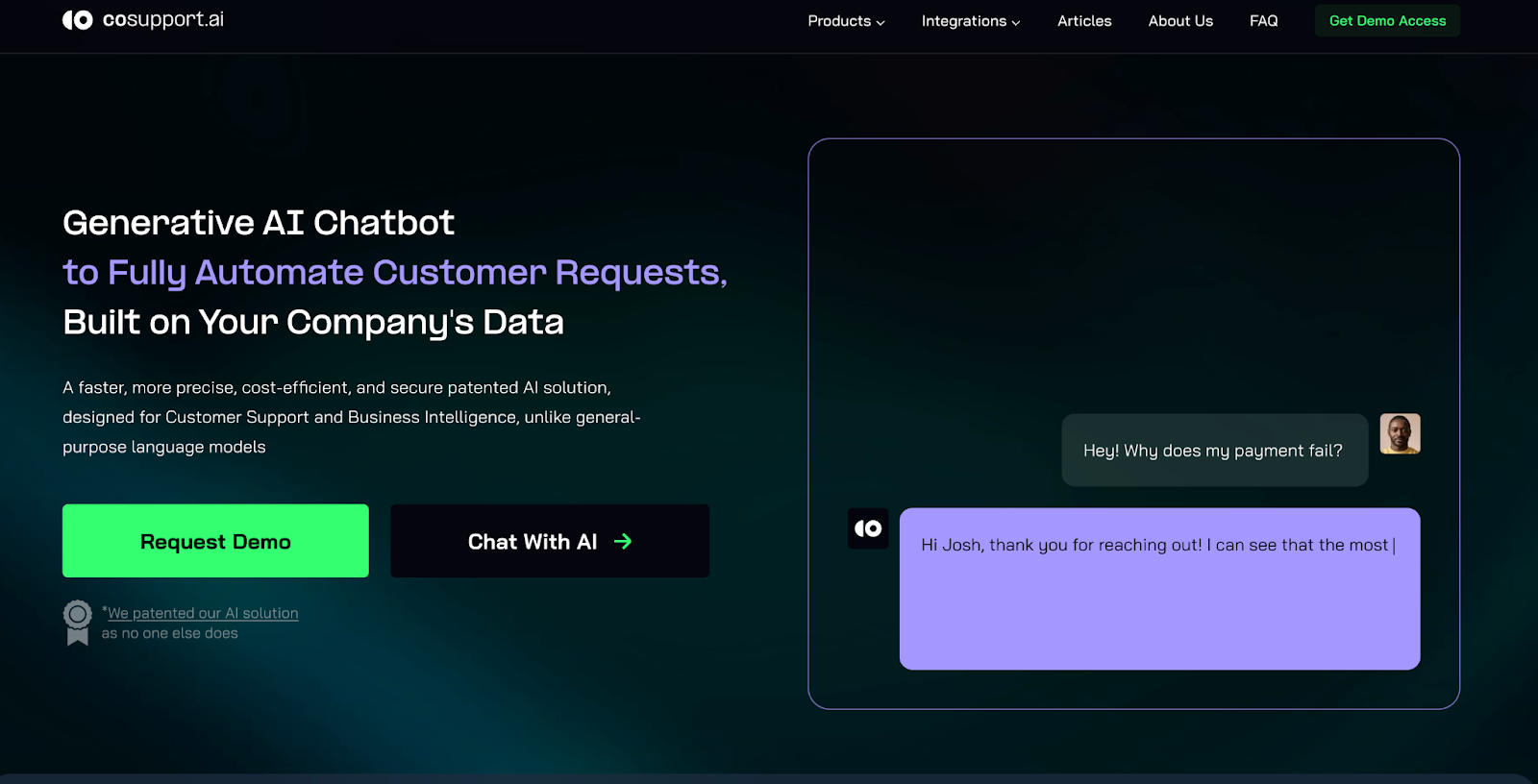1538x784 pixels.
Task: Click the green arrow icon beside Chat With AI
Action: (x=623, y=542)
